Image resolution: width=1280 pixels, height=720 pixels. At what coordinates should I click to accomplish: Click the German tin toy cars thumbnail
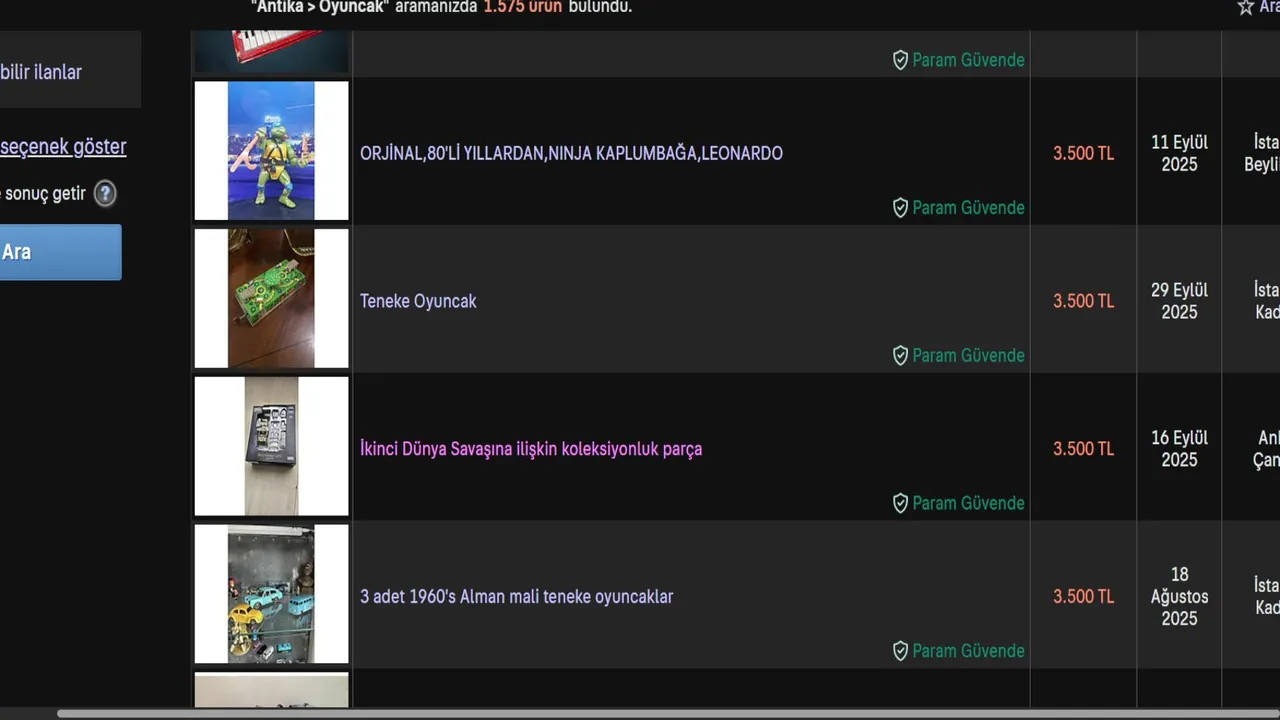point(271,594)
